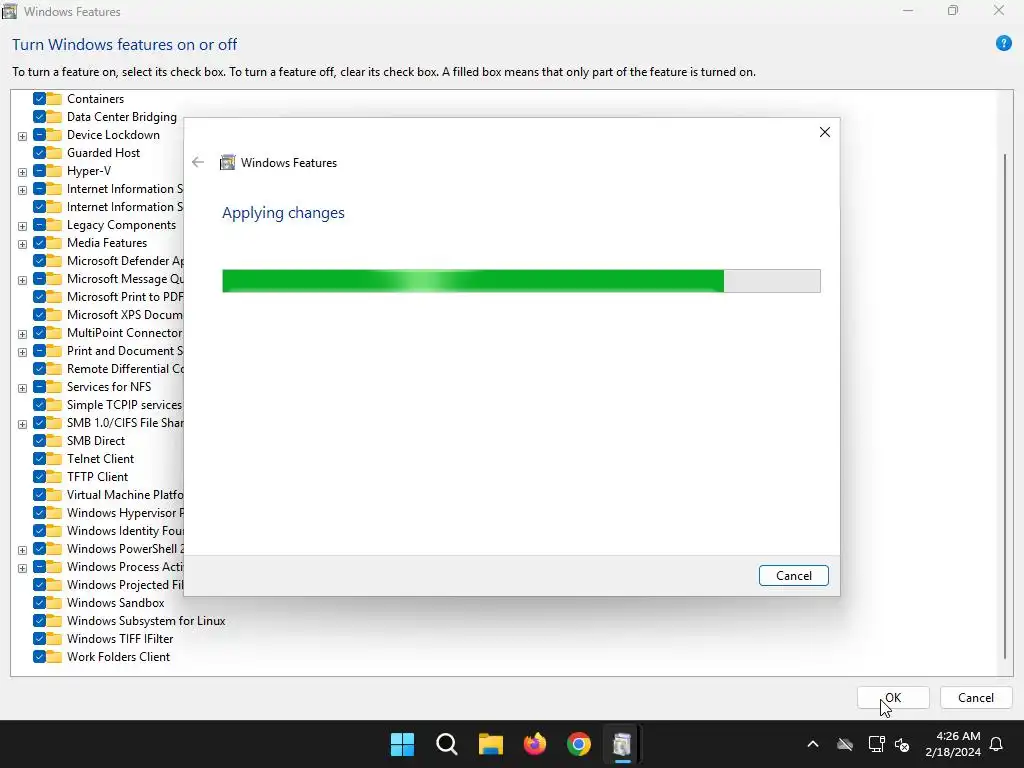Expand the Media Features node
Viewport: 1024px width, 768px height.
coord(22,244)
